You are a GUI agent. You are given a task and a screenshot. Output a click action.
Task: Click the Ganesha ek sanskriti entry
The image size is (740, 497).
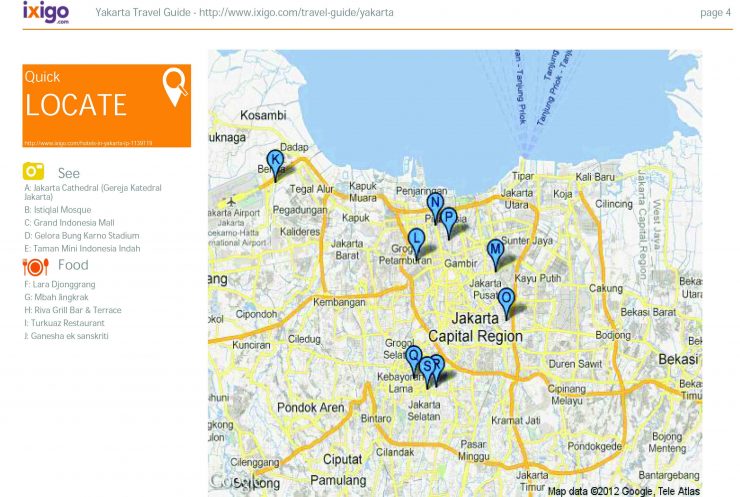point(66,336)
